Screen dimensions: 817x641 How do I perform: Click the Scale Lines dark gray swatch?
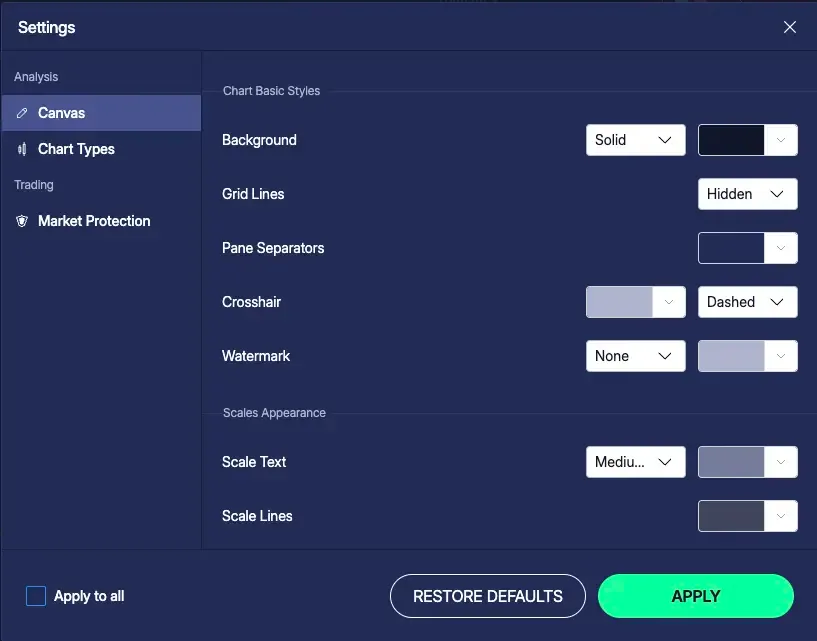(731, 516)
